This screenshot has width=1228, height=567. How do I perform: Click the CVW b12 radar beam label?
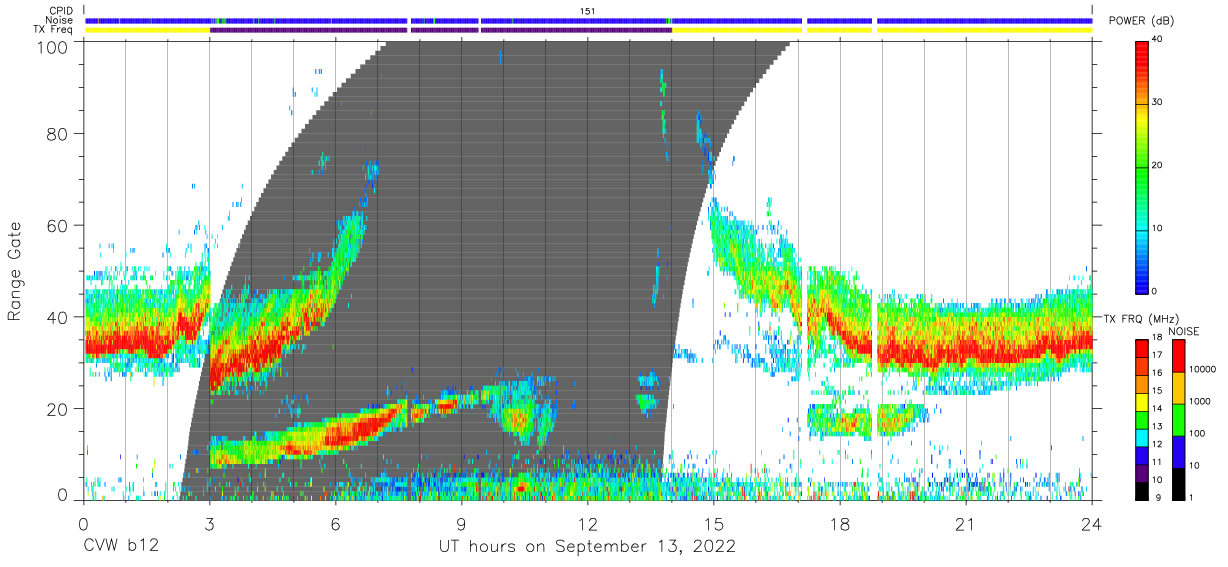pos(120,546)
